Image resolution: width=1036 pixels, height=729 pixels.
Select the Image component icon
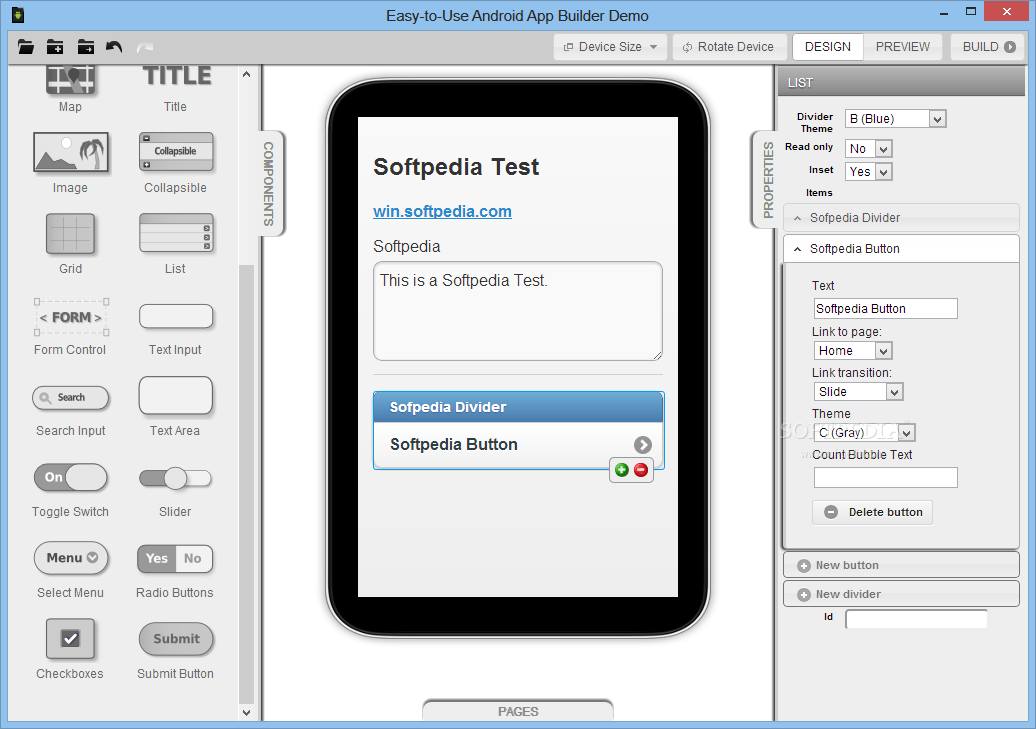pyautogui.click(x=70, y=152)
